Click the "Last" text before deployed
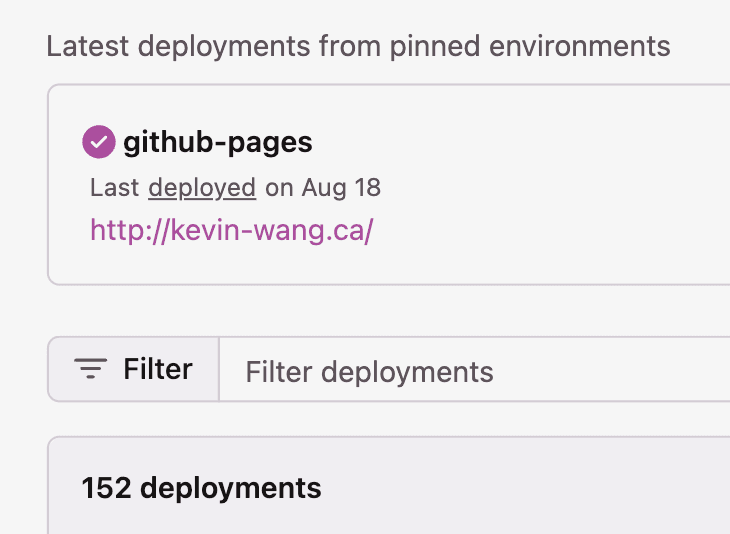The width and height of the screenshot is (730, 534). coord(115,188)
